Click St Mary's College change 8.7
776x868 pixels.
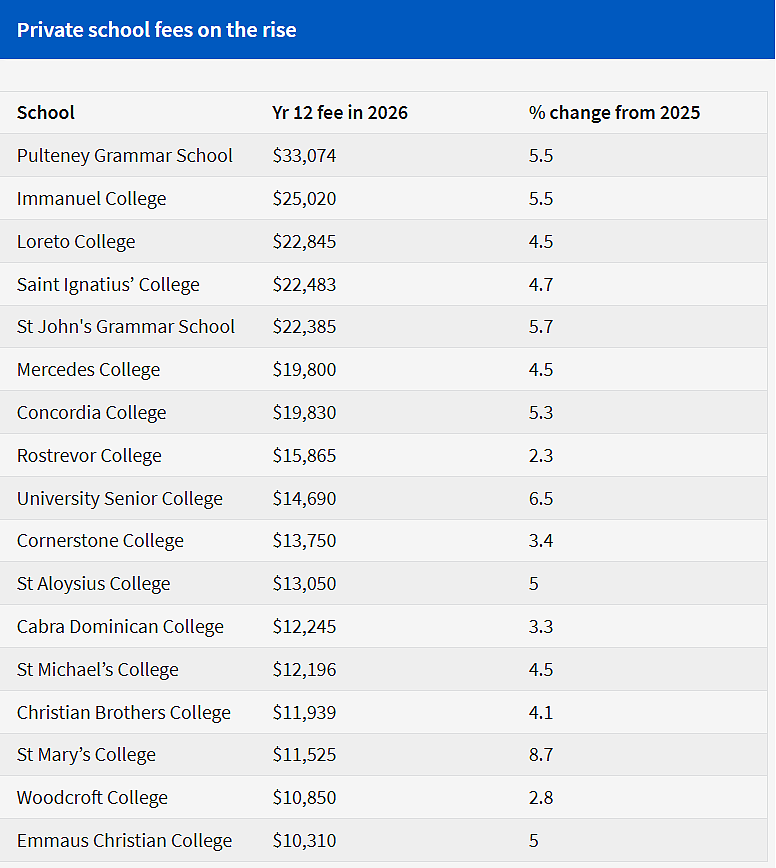pos(541,755)
